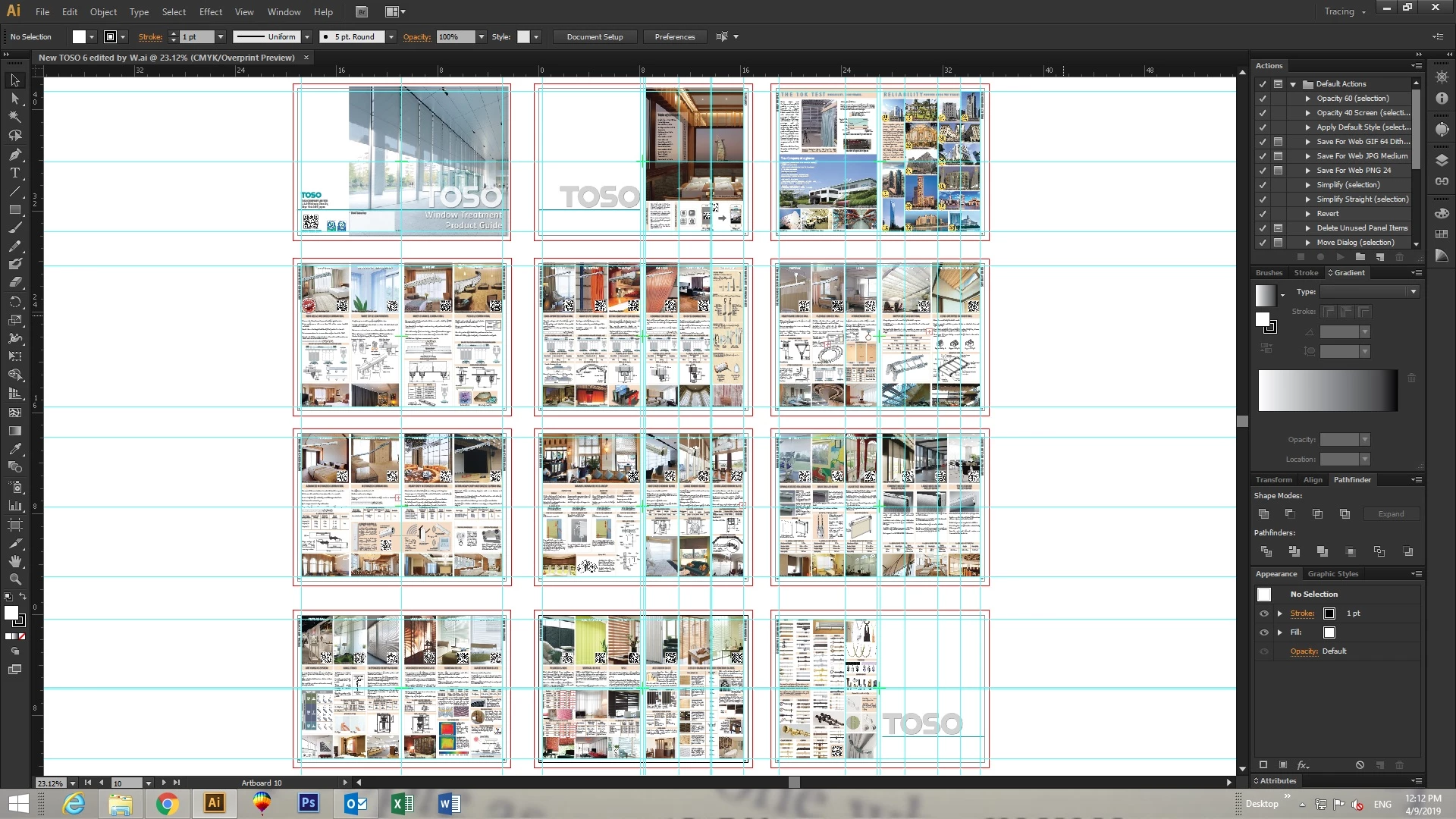
Task: Select the Hand tool
Action: point(14,561)
